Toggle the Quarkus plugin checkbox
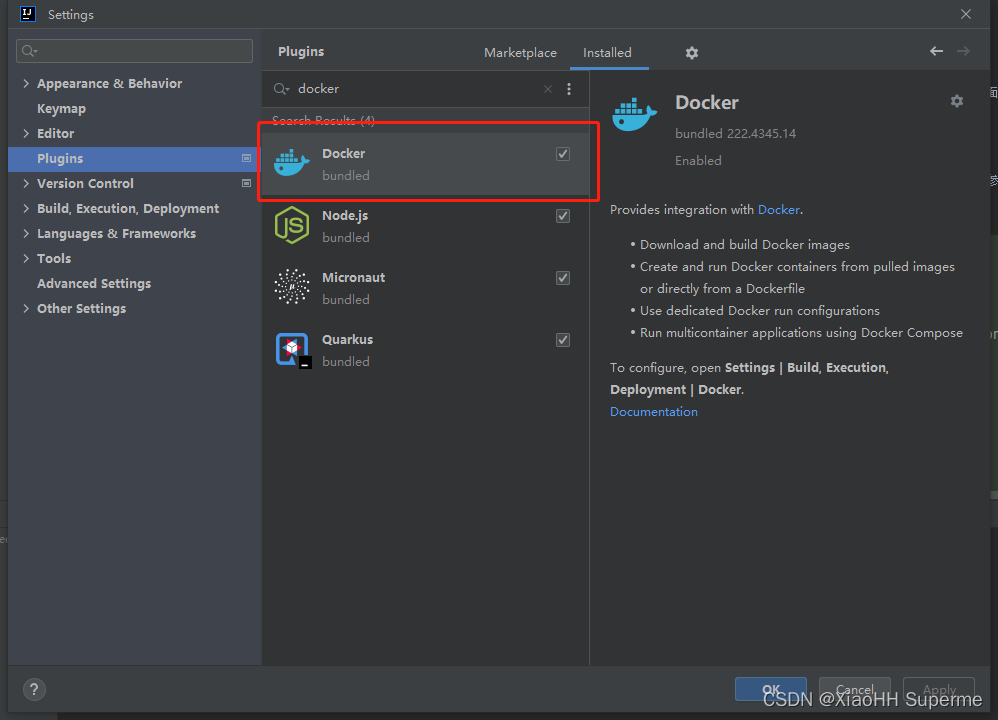The width and height of the screenshot is (998, 720). [x=562, y=339]
